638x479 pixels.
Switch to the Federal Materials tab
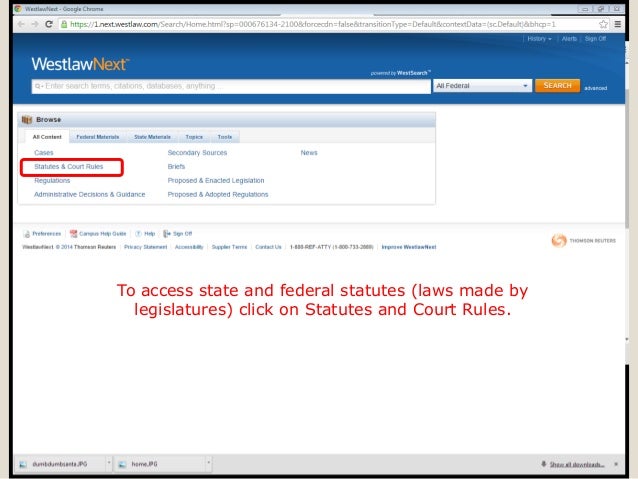pos(98,137)
